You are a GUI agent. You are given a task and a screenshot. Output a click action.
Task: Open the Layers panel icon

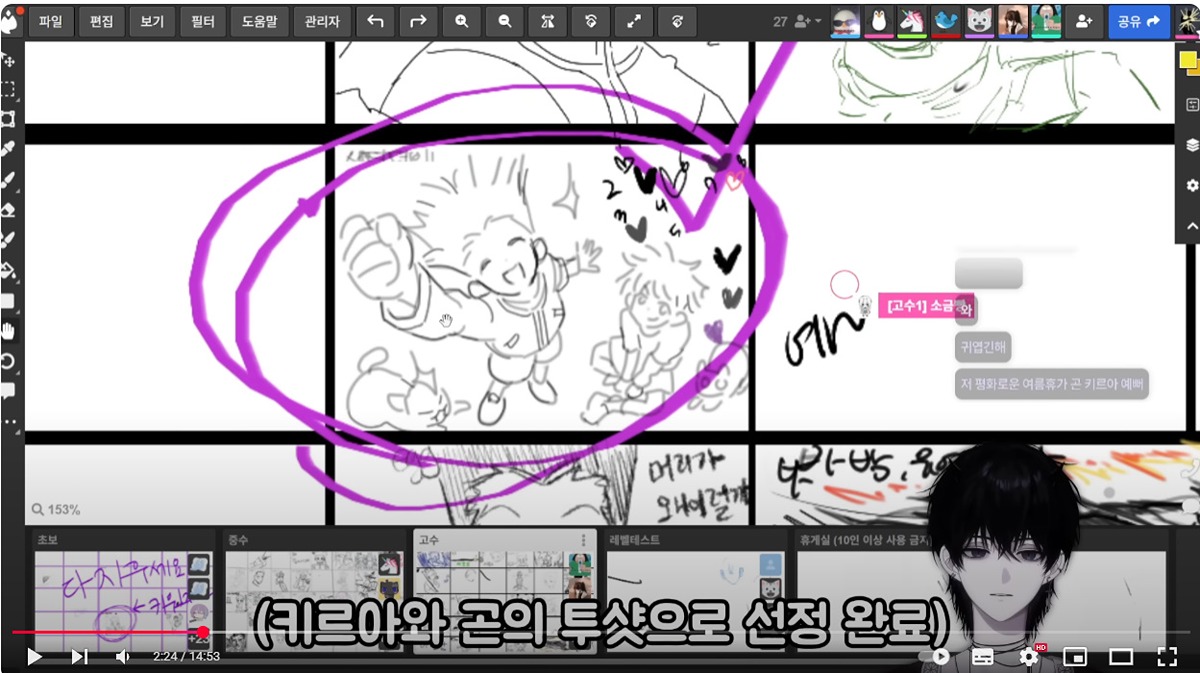point(1191,145)
